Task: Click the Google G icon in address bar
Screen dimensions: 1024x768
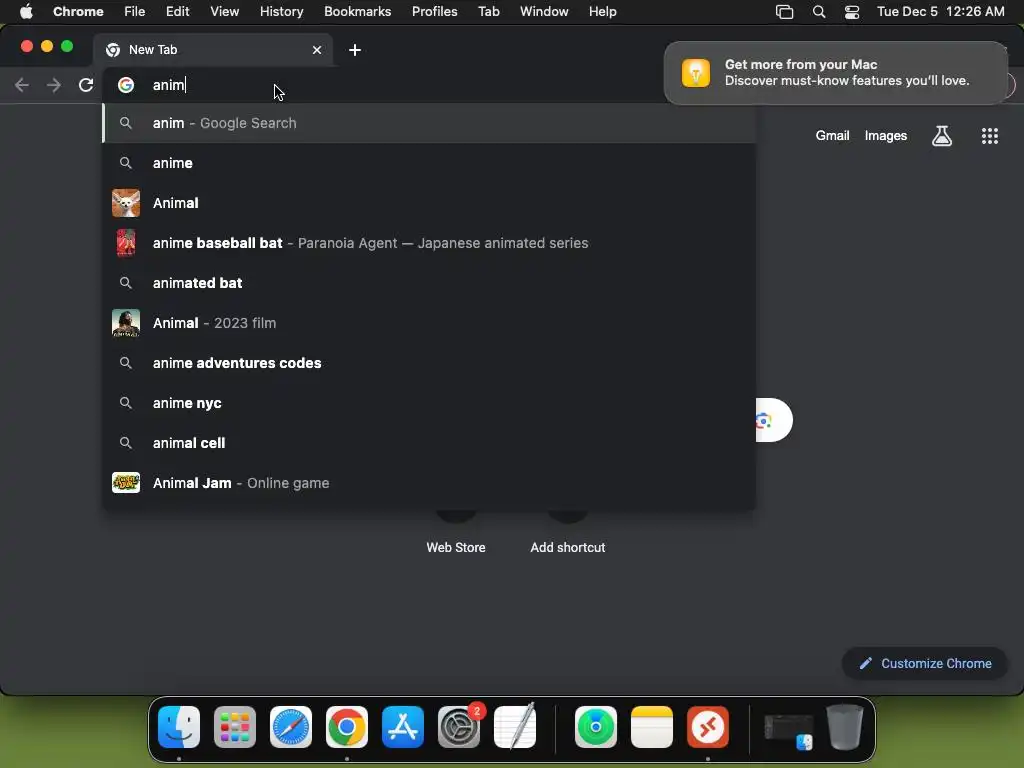Action: tap(126, 85)
